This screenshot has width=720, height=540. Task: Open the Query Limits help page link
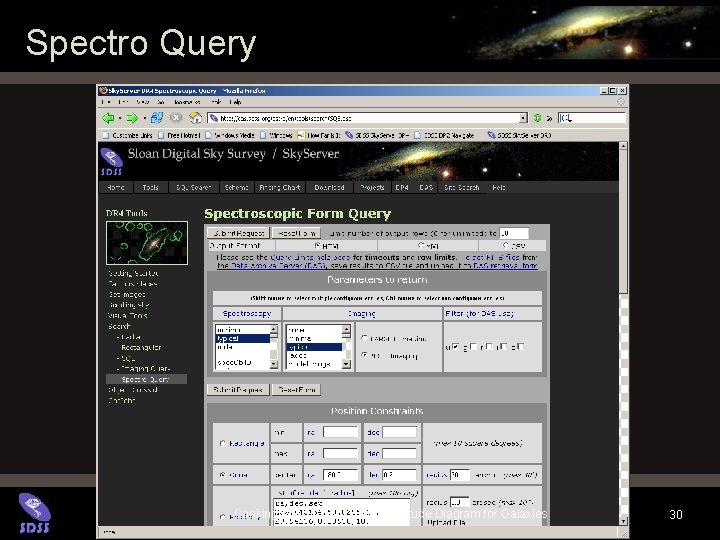point(310,257)
